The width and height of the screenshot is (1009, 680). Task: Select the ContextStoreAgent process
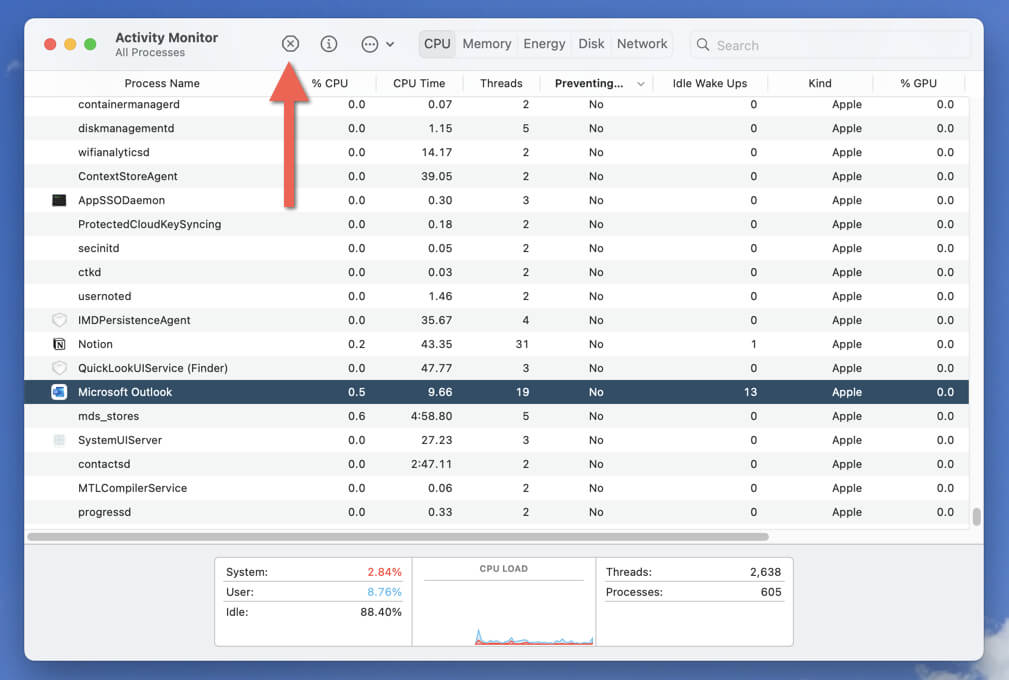496,176
